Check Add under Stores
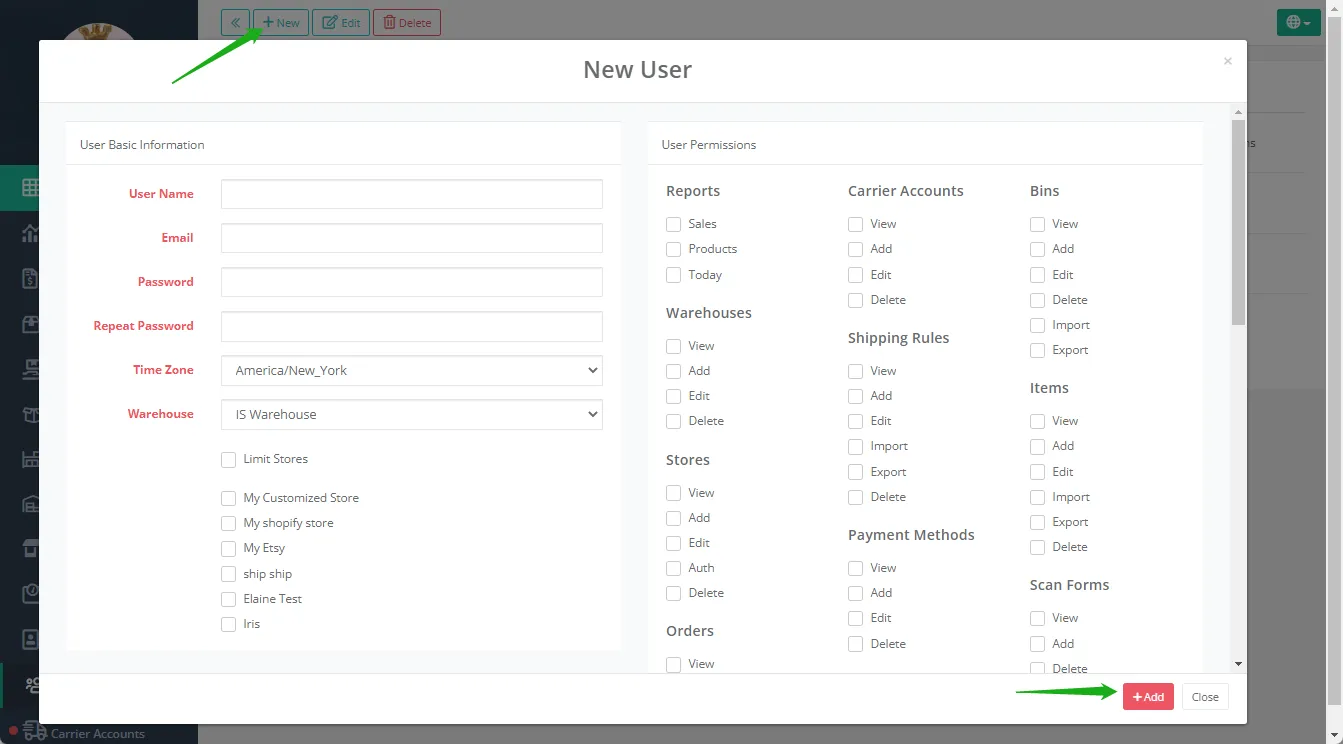Viewport: 1343px width, 744px height. click(x=674, y=518)
